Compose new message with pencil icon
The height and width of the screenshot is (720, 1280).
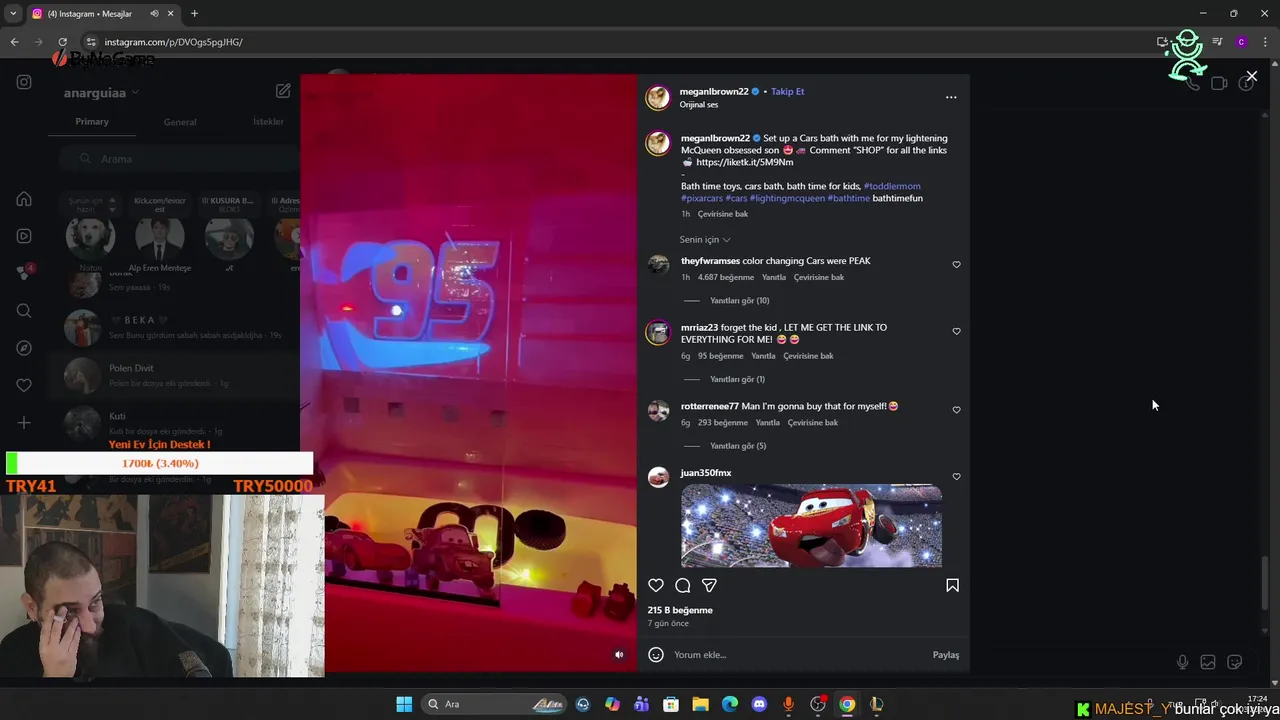pyautogui.click(x=283, y=91)
